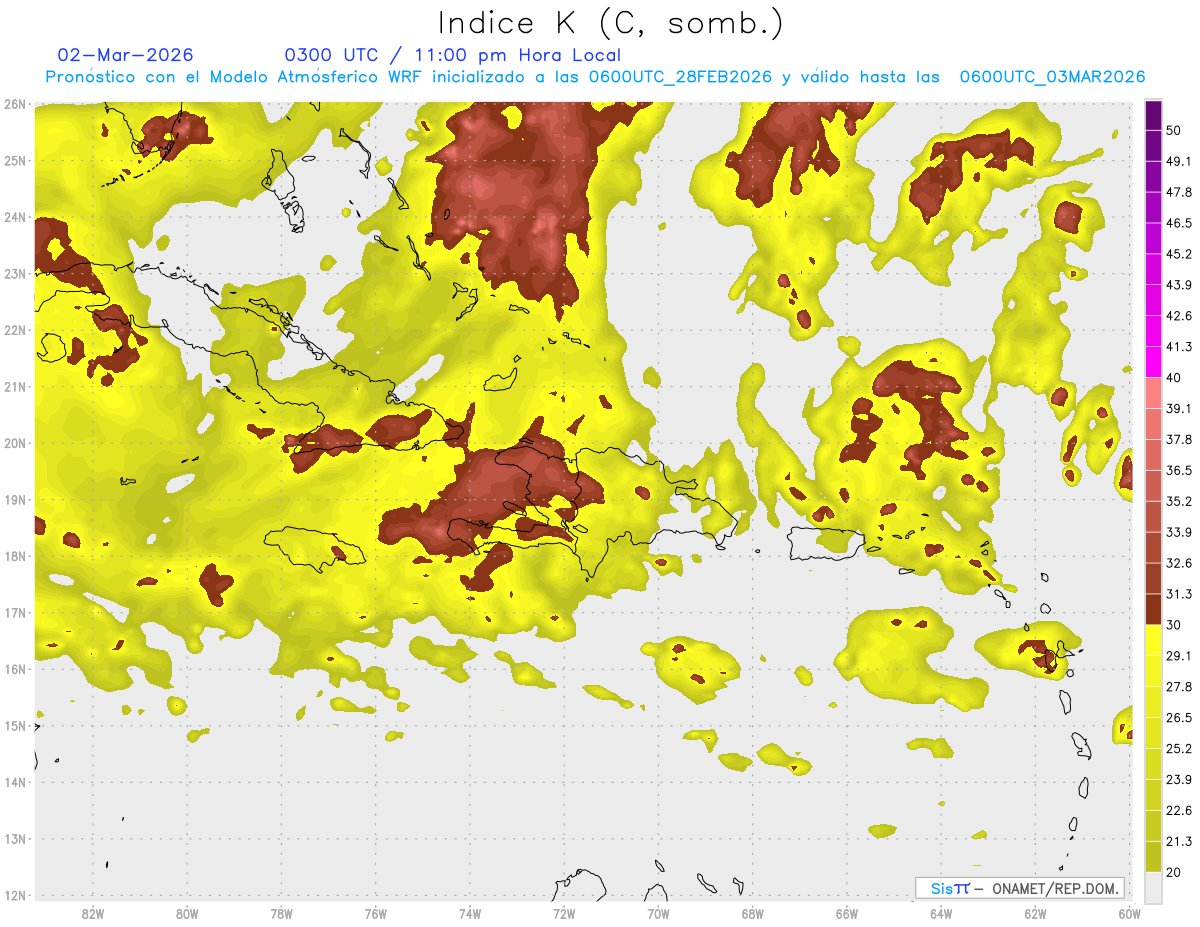Click the 68W longitude label
1200x927 pixels.
753,913
